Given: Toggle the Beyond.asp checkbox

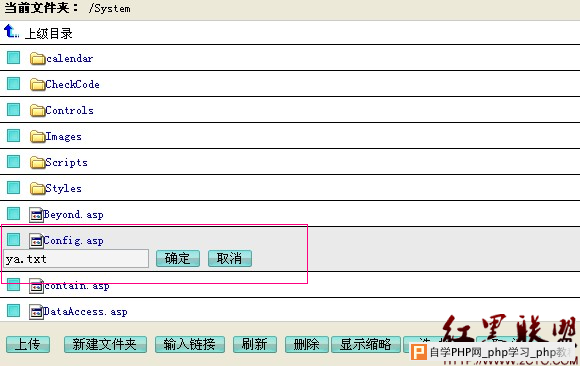Looking at the screenshot, I should click(14, 214).
